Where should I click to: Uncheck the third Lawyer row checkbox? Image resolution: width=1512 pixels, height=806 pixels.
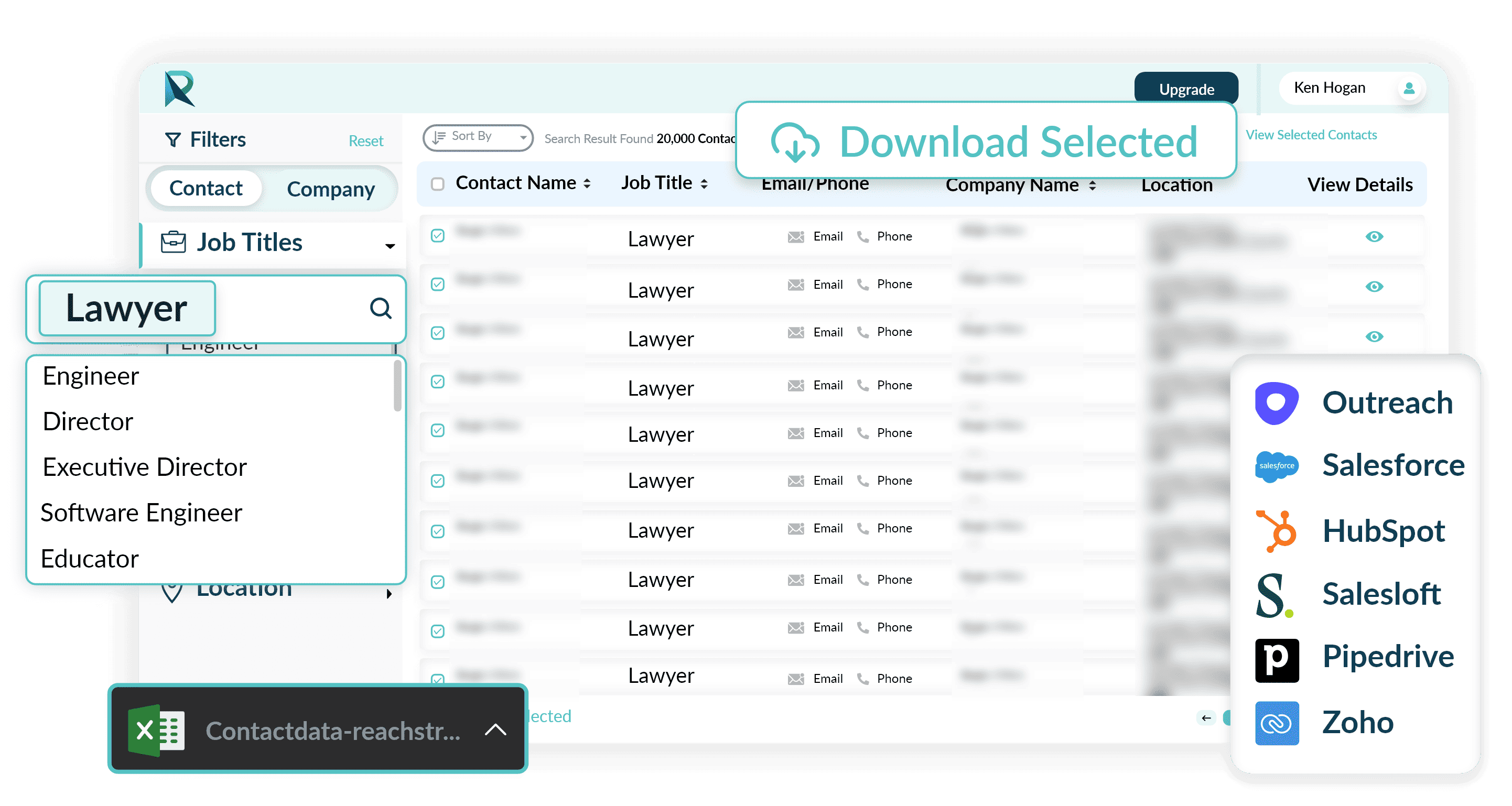click(x=437, y=333)
